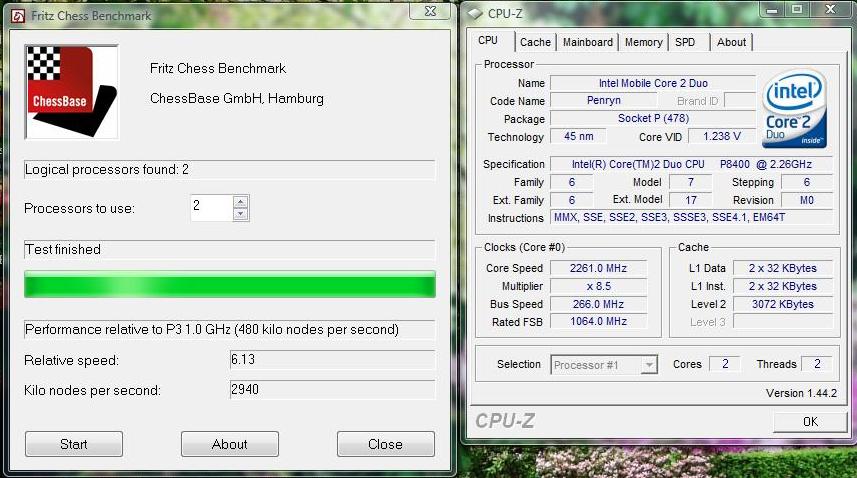Click the green benchmark progress bar
This screenshot has height=478, width=857.
[229, 285]
